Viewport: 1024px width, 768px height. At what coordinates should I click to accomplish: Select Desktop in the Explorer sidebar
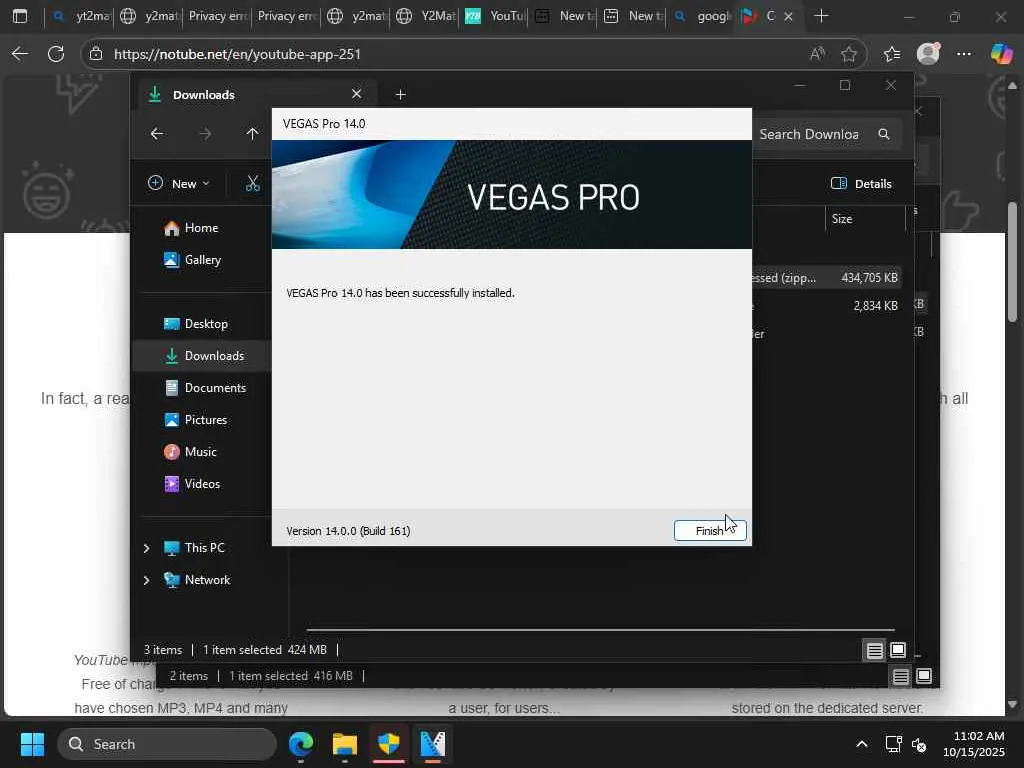pyautogui.click(x=196, y=324)
